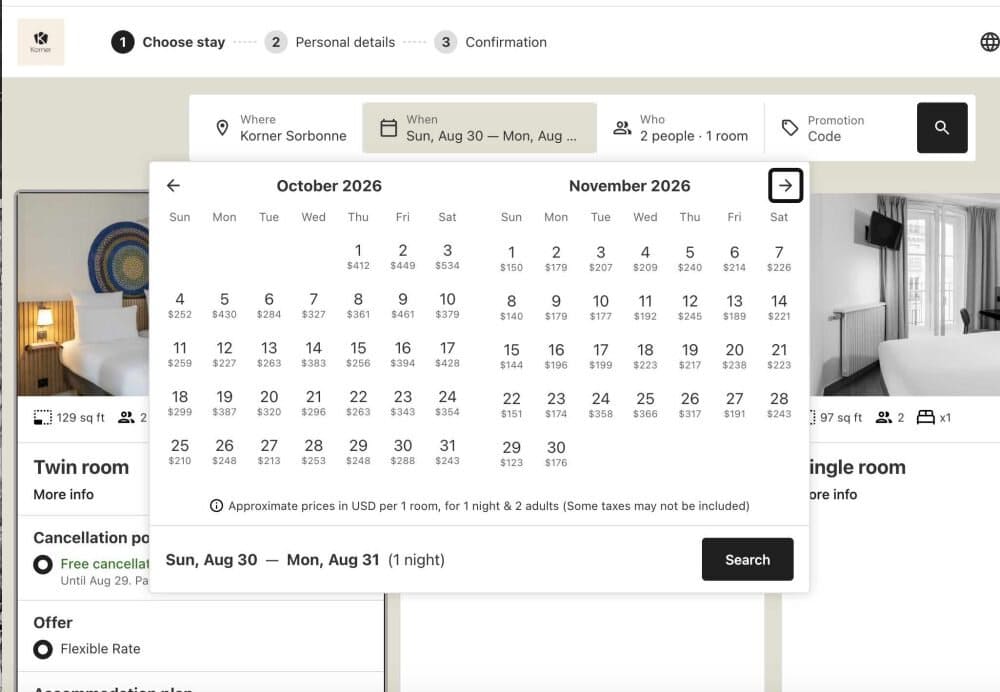This screenshot has height=692, width=1000.
Task: Select November 24 priced $358
Action: [601, 405]
